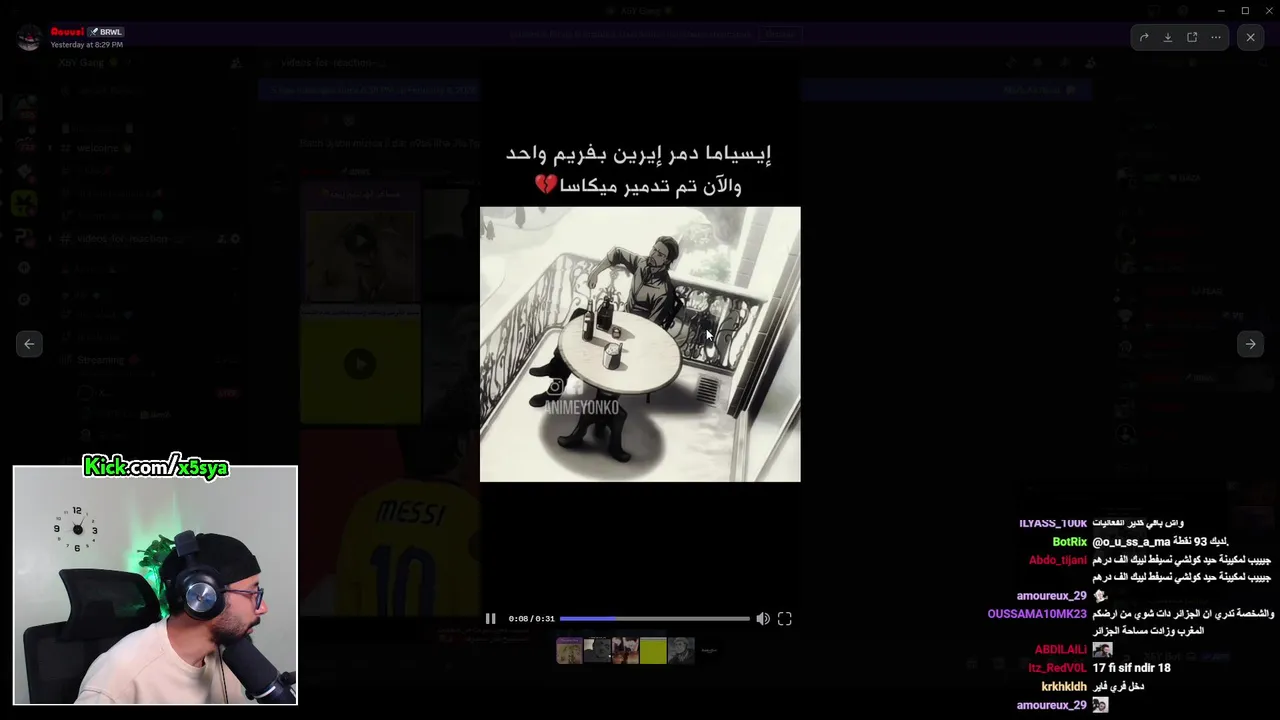1280x720 pixels.
Task: Select the grayscale portrait thumbnail
Action: (681, 650)
